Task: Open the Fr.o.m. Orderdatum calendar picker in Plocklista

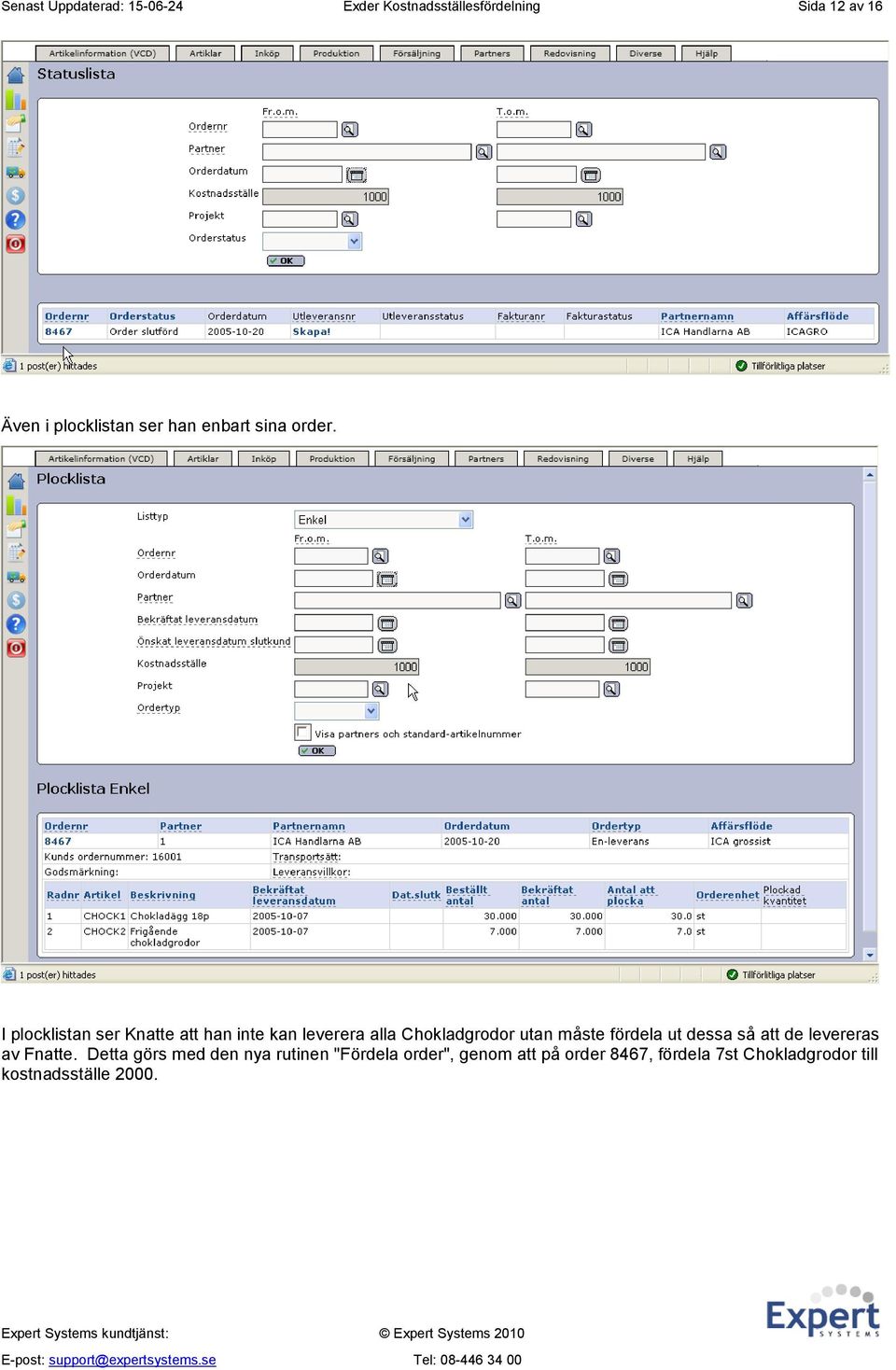Action: tap(386, 580)
